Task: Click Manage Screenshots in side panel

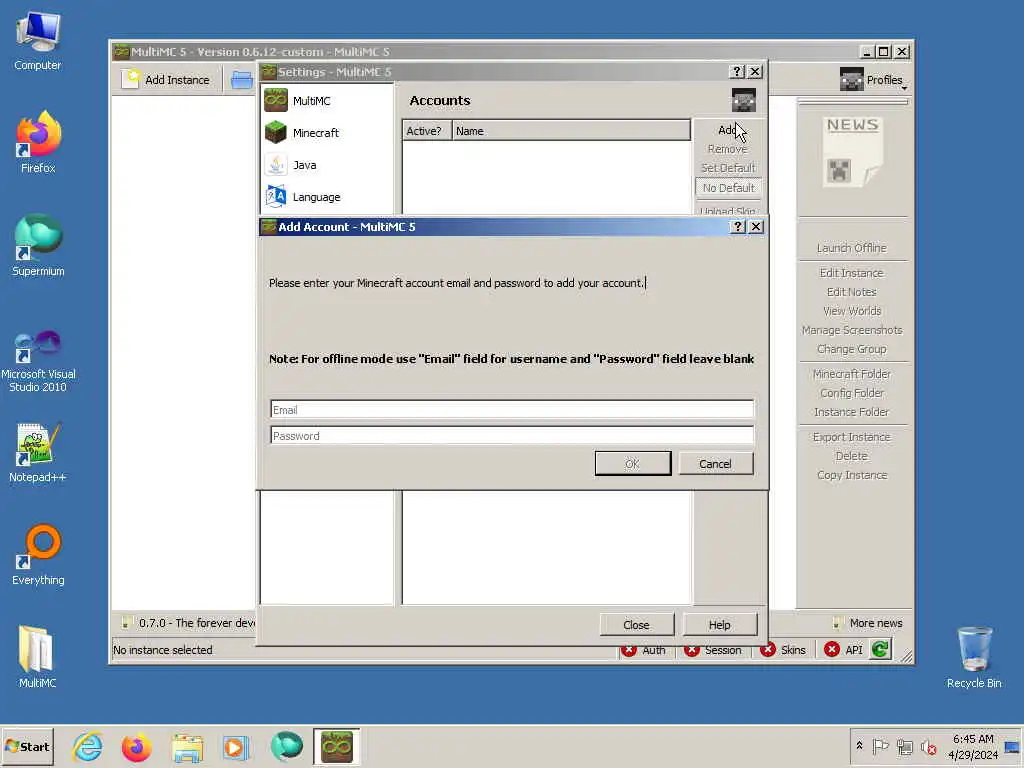Action: pyautogui.click(x=852, y=330)
